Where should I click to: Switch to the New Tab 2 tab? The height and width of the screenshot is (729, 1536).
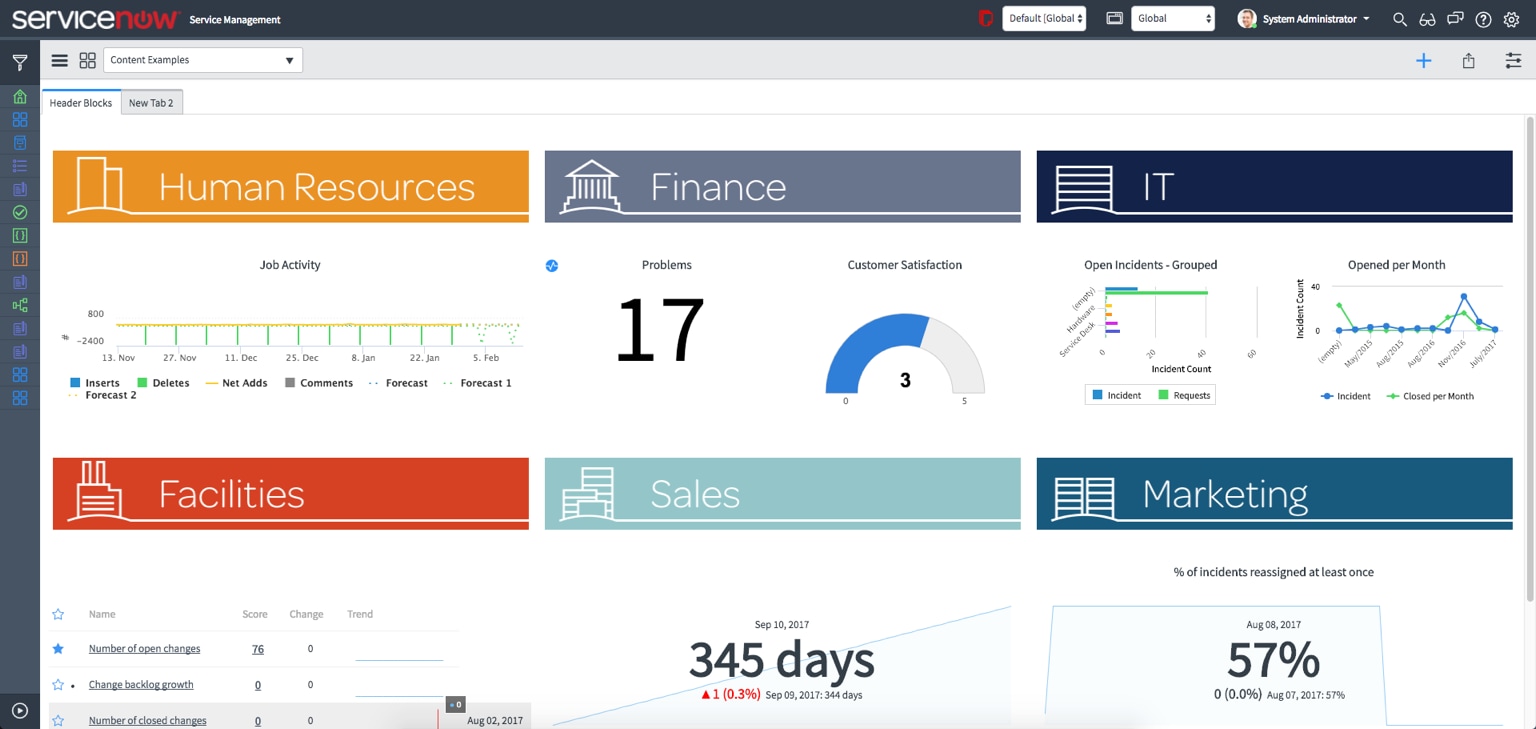[x=151, y=101]
